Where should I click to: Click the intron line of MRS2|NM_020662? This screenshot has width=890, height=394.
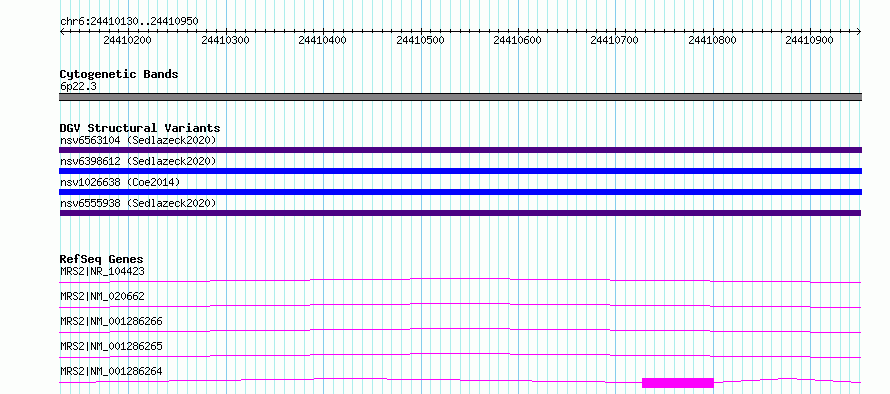click(x=460, y=304)
